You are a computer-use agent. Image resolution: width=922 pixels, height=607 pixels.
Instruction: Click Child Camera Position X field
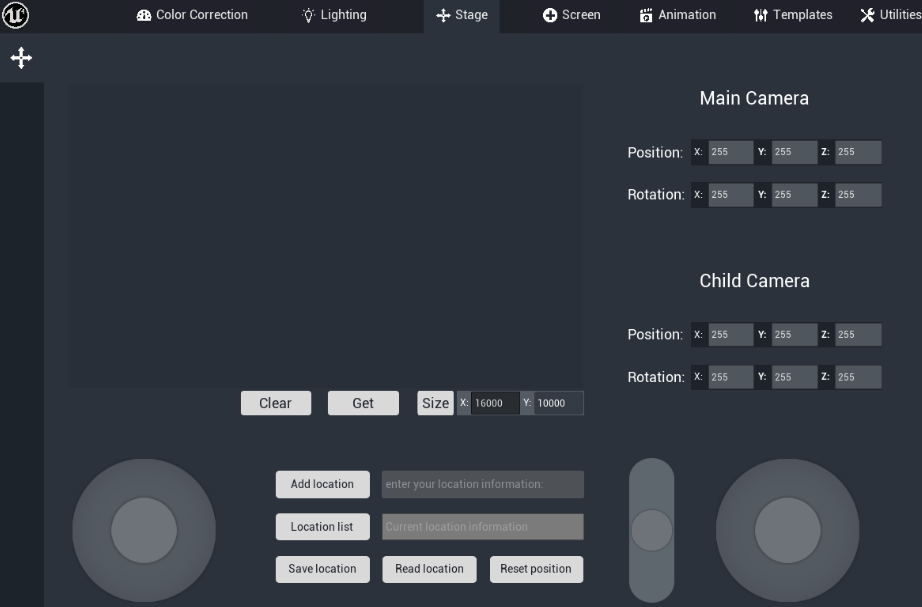point(730,335)
